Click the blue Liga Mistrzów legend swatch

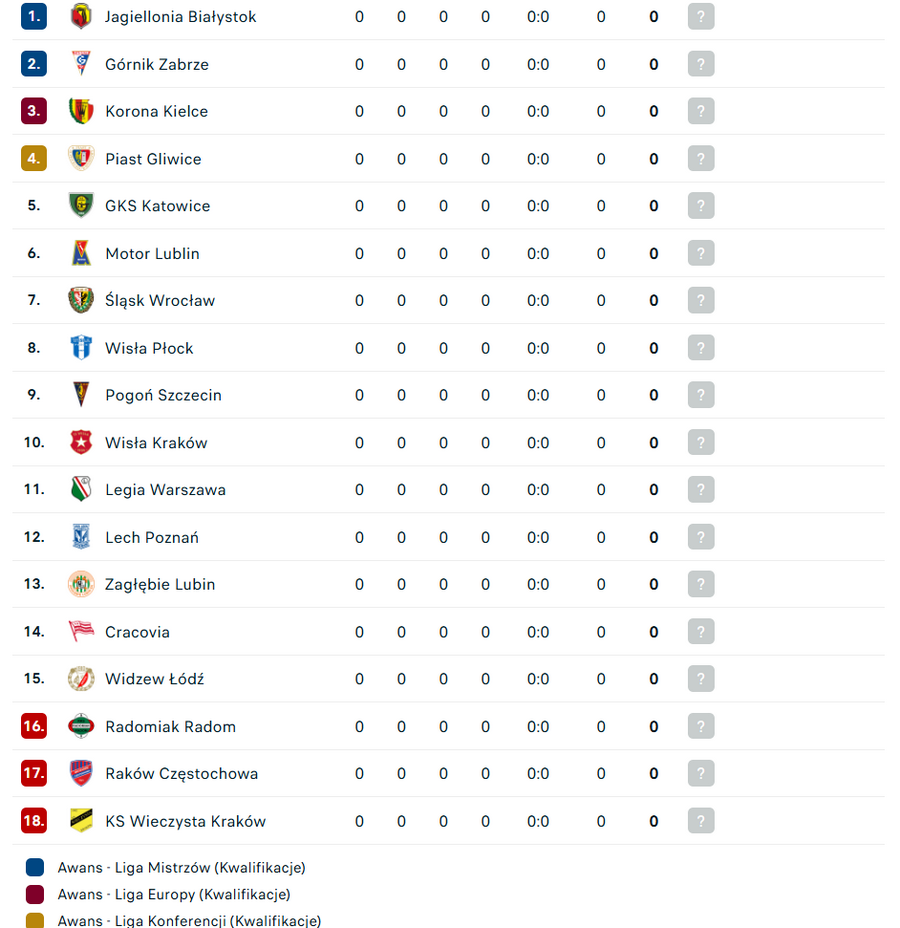click(x=35, y=868)
